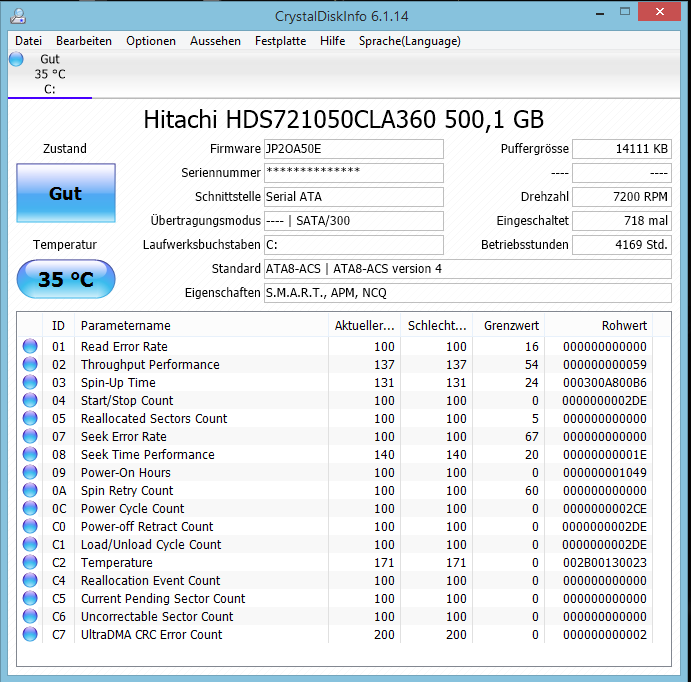The height and width of the screenshot is (682, 691).
Task: Click the Puffergrösse value 14111 KB
Action: point(622,149)
